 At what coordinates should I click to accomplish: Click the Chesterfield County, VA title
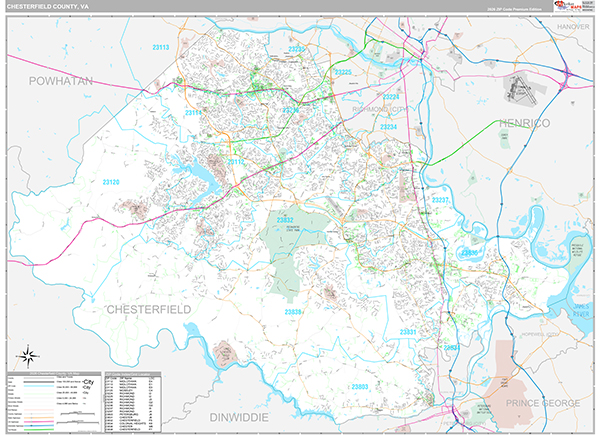tap(50, 7)
